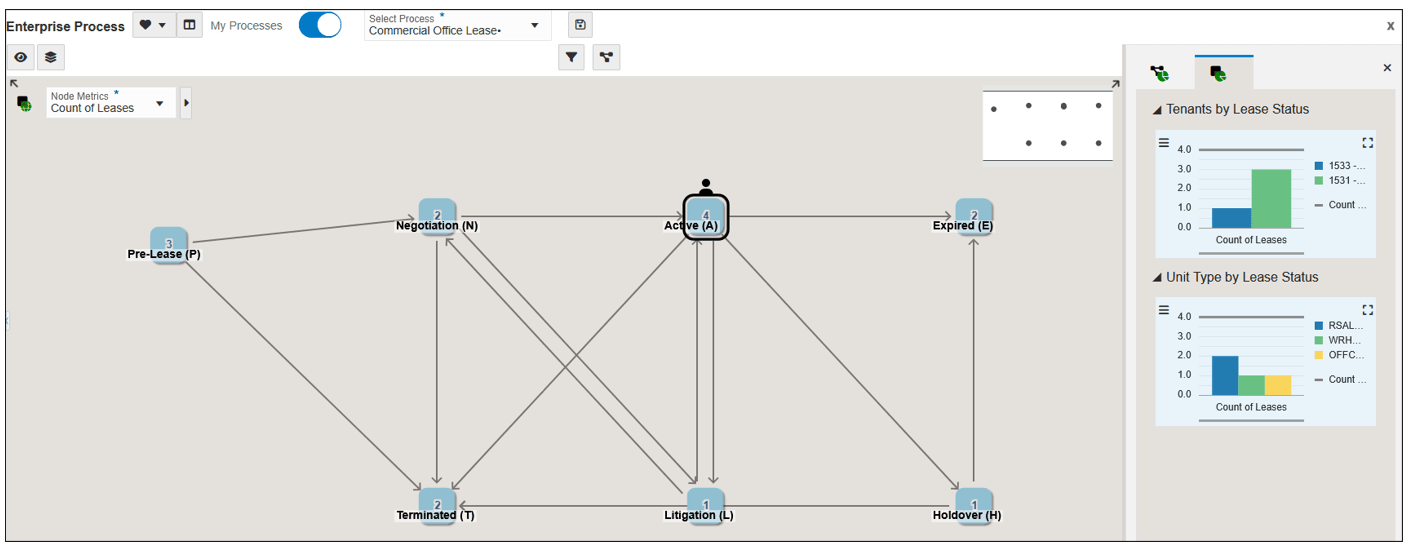Click Count legend entry in Tenants chart
Image resolution: width=1405 pixels, height=547 pixels.
pos(1340,205)
